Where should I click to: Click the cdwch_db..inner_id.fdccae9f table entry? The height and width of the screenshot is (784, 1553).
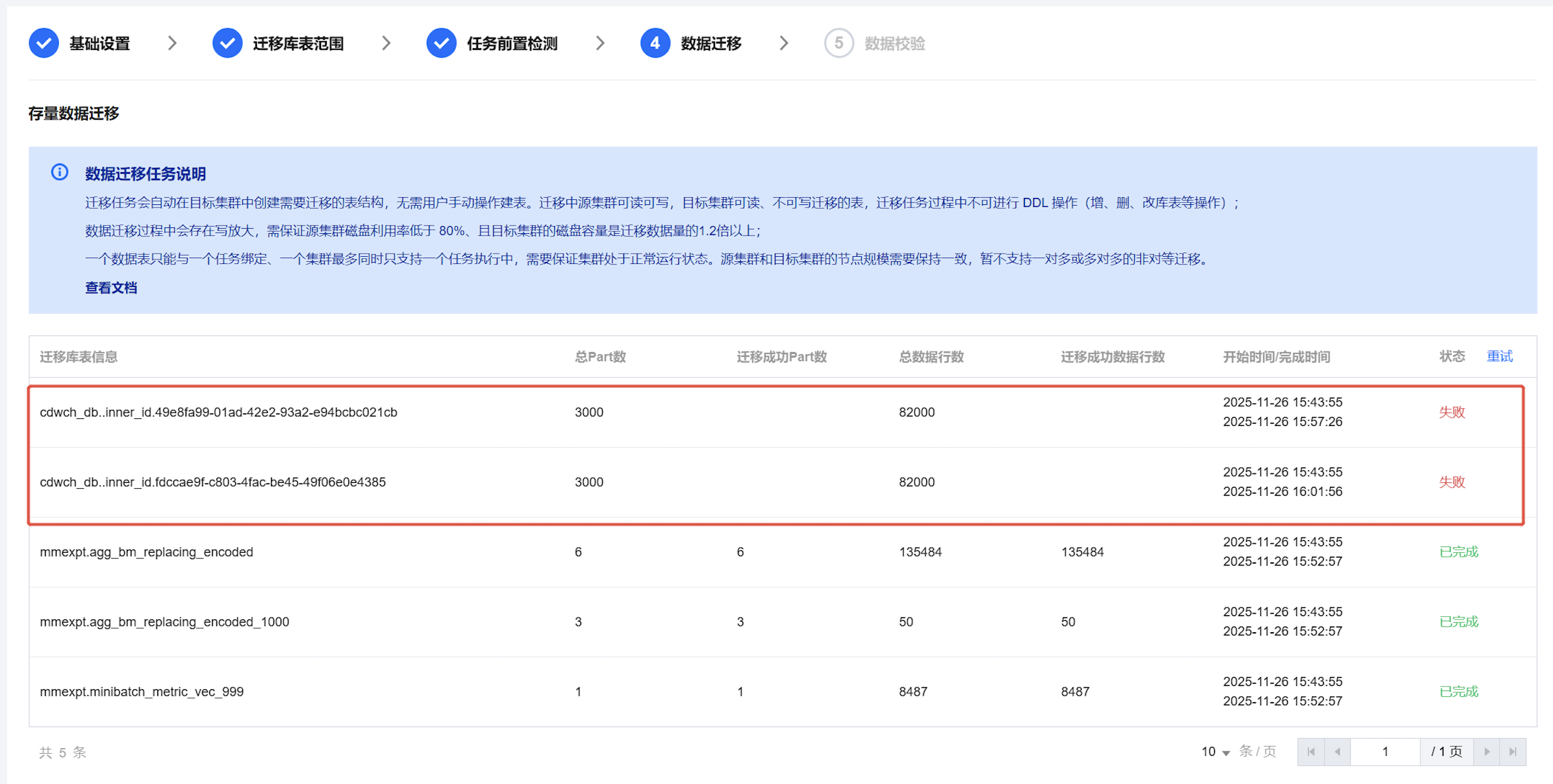[x=213, y=482]
